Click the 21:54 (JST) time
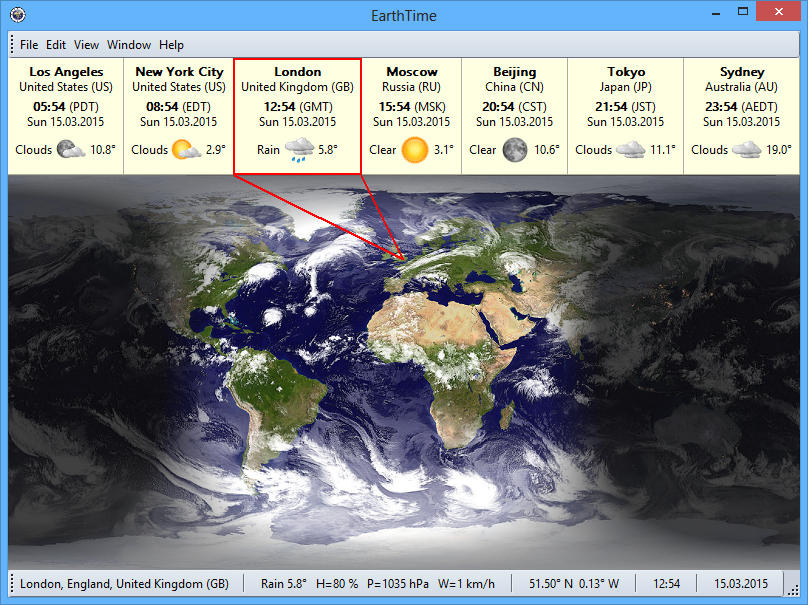The image size is (808, 605). point(625,107)
